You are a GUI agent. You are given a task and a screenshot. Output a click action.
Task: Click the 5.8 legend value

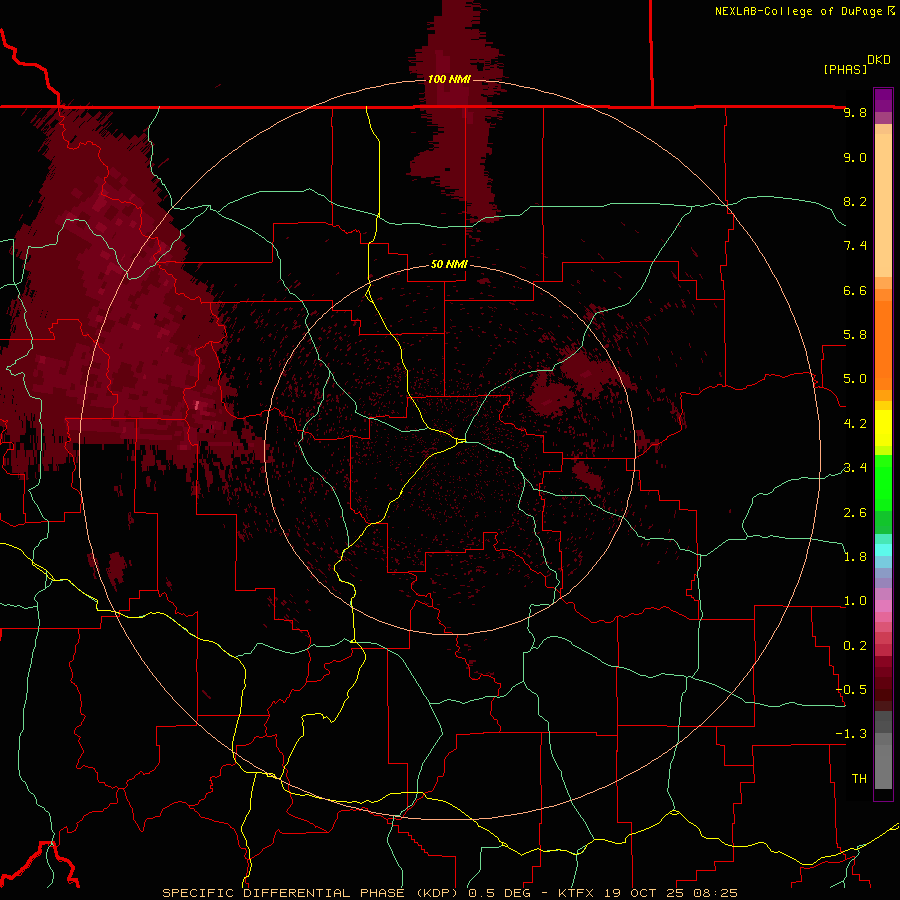(x=855, y=335)
